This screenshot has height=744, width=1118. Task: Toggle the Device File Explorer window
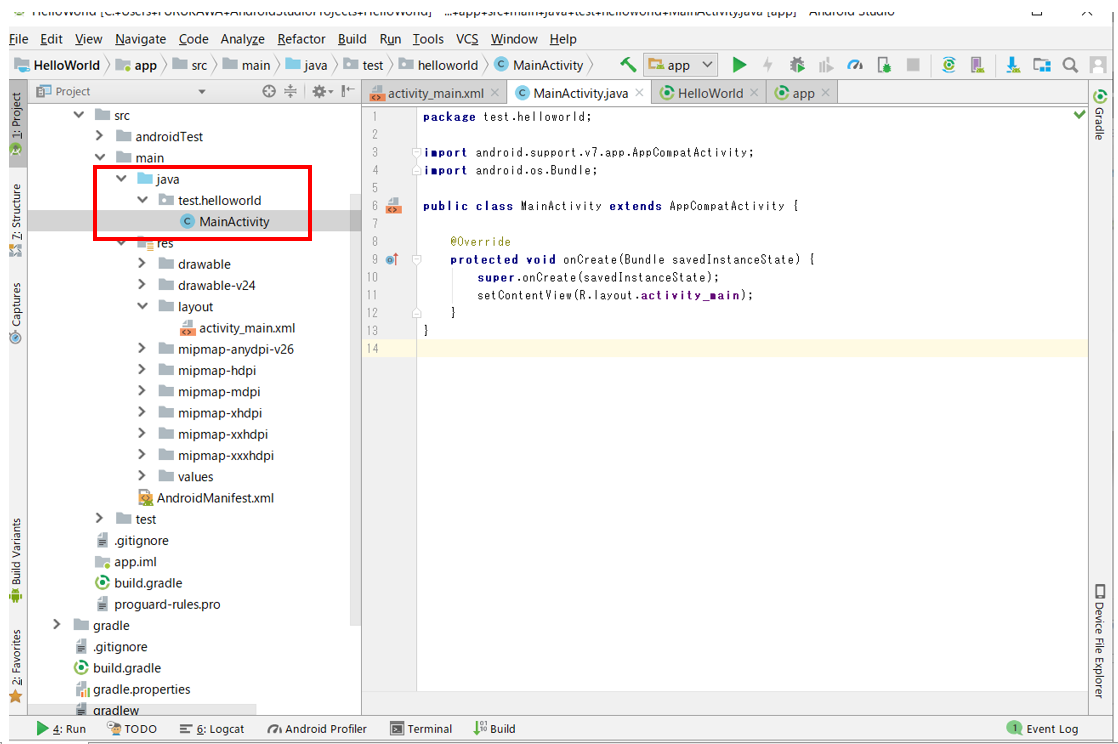click(x=1099, y=641)
